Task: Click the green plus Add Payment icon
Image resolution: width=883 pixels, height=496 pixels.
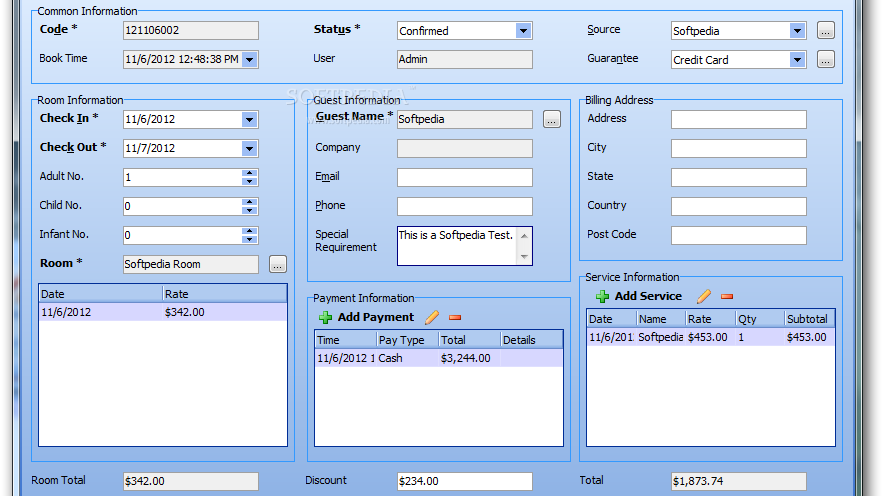Action: click(x=325, y=318)
